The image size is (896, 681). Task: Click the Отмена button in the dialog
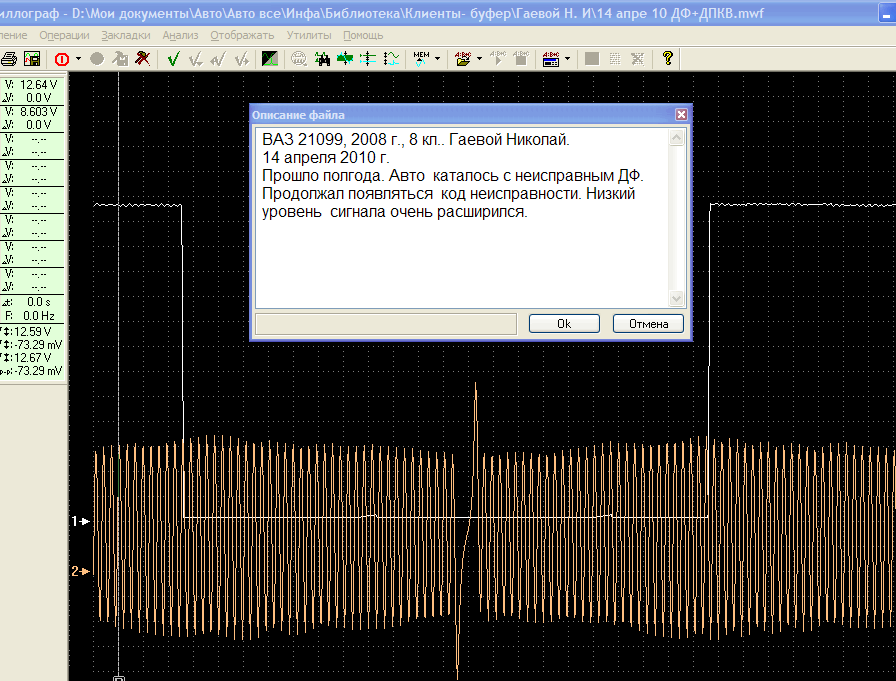coord(649,324)
